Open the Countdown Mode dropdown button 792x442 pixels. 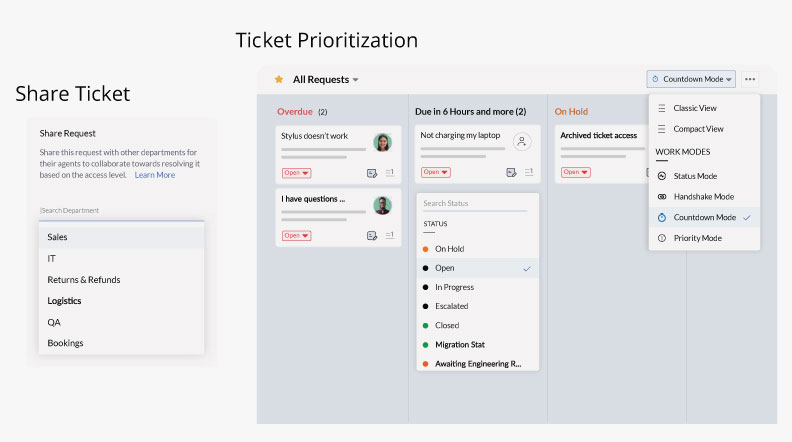[x=691, y=79]
